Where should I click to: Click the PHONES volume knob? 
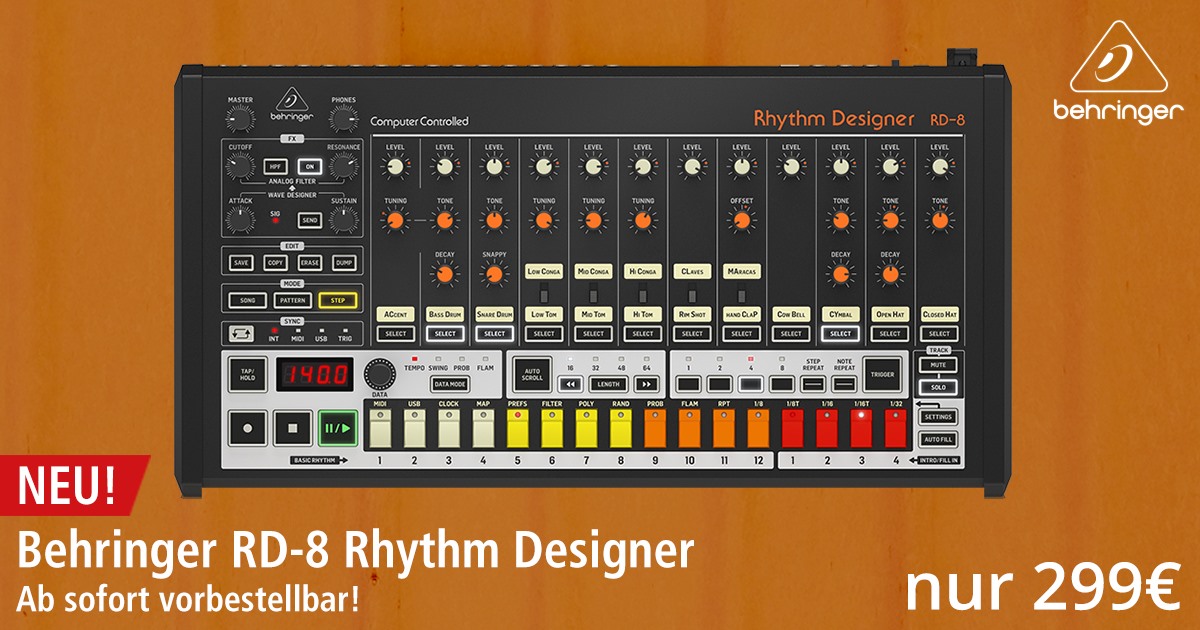click(343, 119)
